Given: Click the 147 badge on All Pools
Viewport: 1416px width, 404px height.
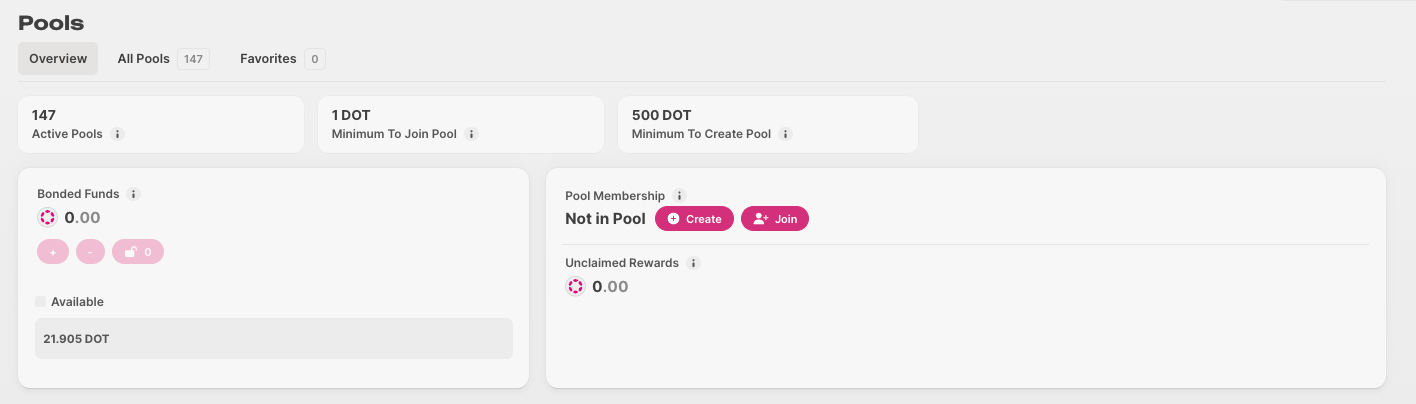Looking at the screenshot, I should coord(193,59).
